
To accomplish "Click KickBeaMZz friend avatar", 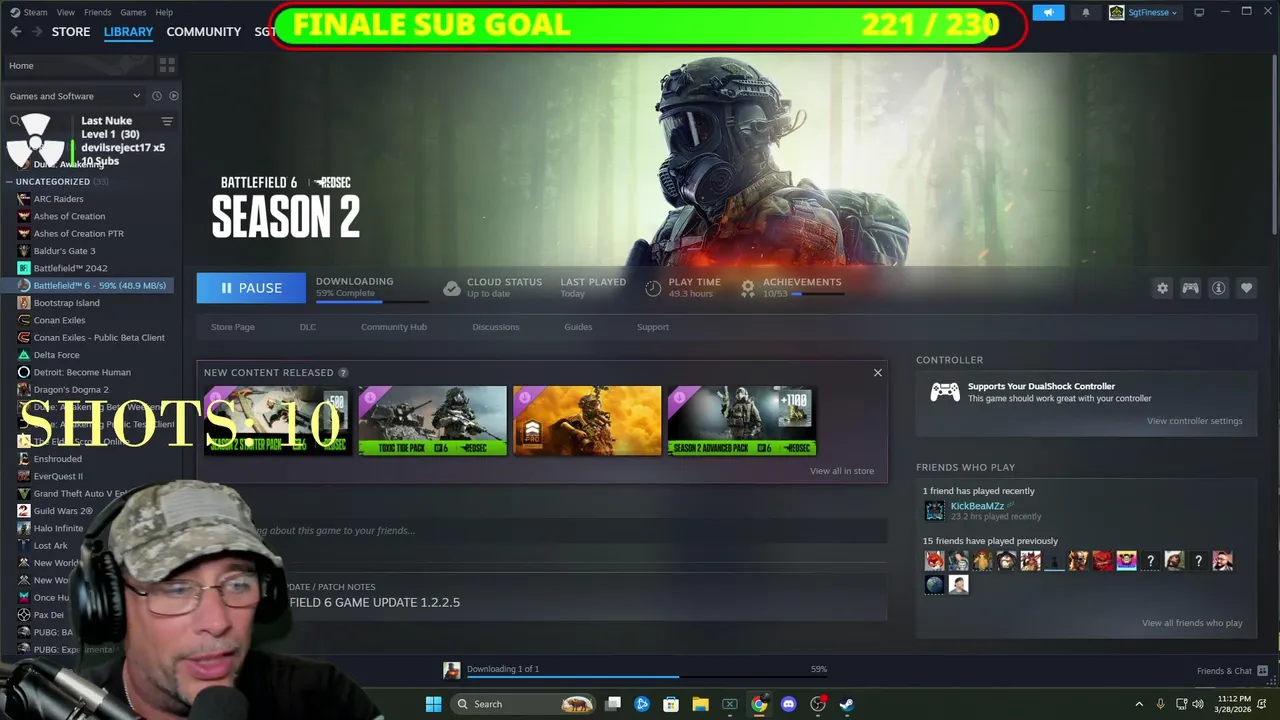I will [x=934, y=511].
